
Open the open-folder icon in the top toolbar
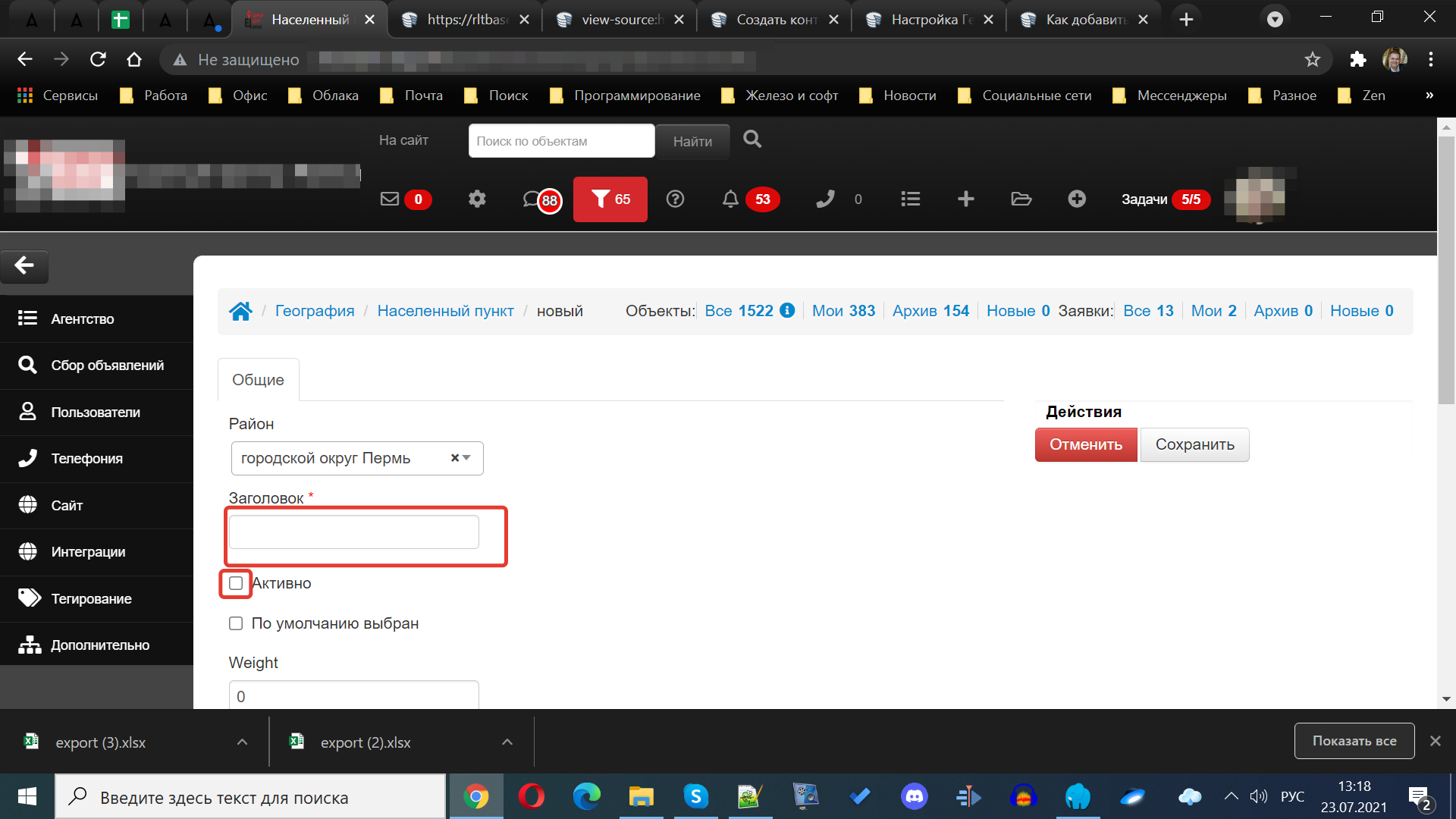tap(1021, 199)
